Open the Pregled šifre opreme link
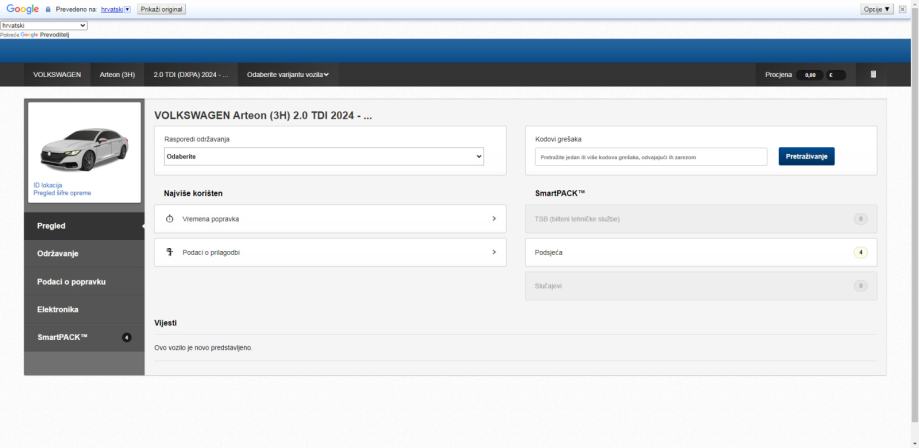The height and width of the screenshot is (448, 919). click(x=62, y=193)
